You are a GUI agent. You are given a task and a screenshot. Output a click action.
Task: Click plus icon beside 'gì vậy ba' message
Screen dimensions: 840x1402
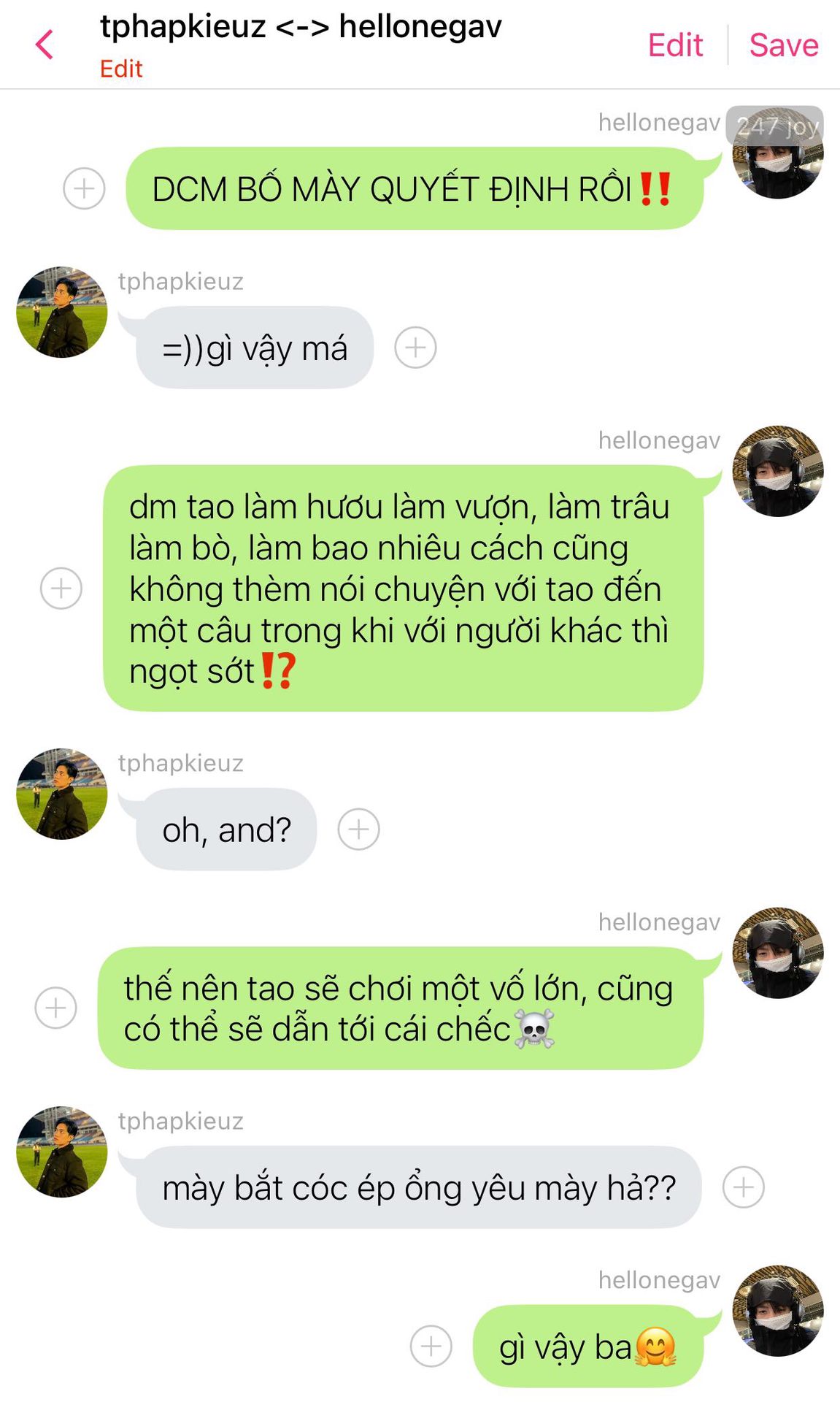point(431,1346)
